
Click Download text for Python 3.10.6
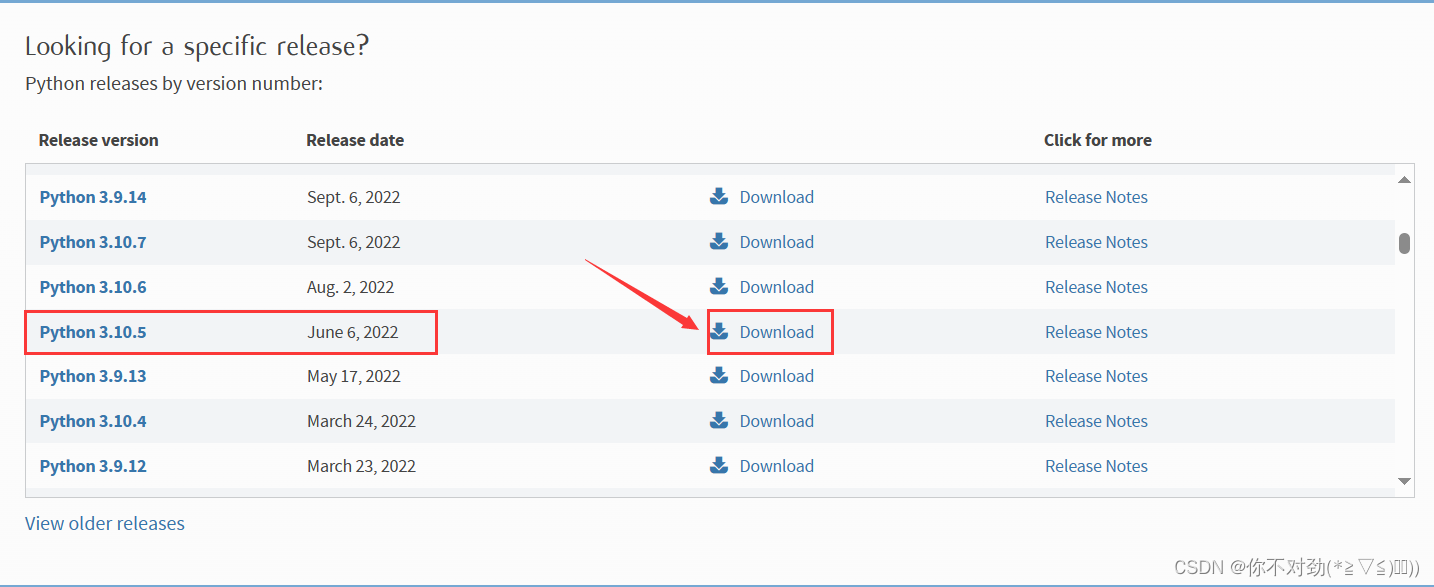pyautogui.click(x=777, y=287)
